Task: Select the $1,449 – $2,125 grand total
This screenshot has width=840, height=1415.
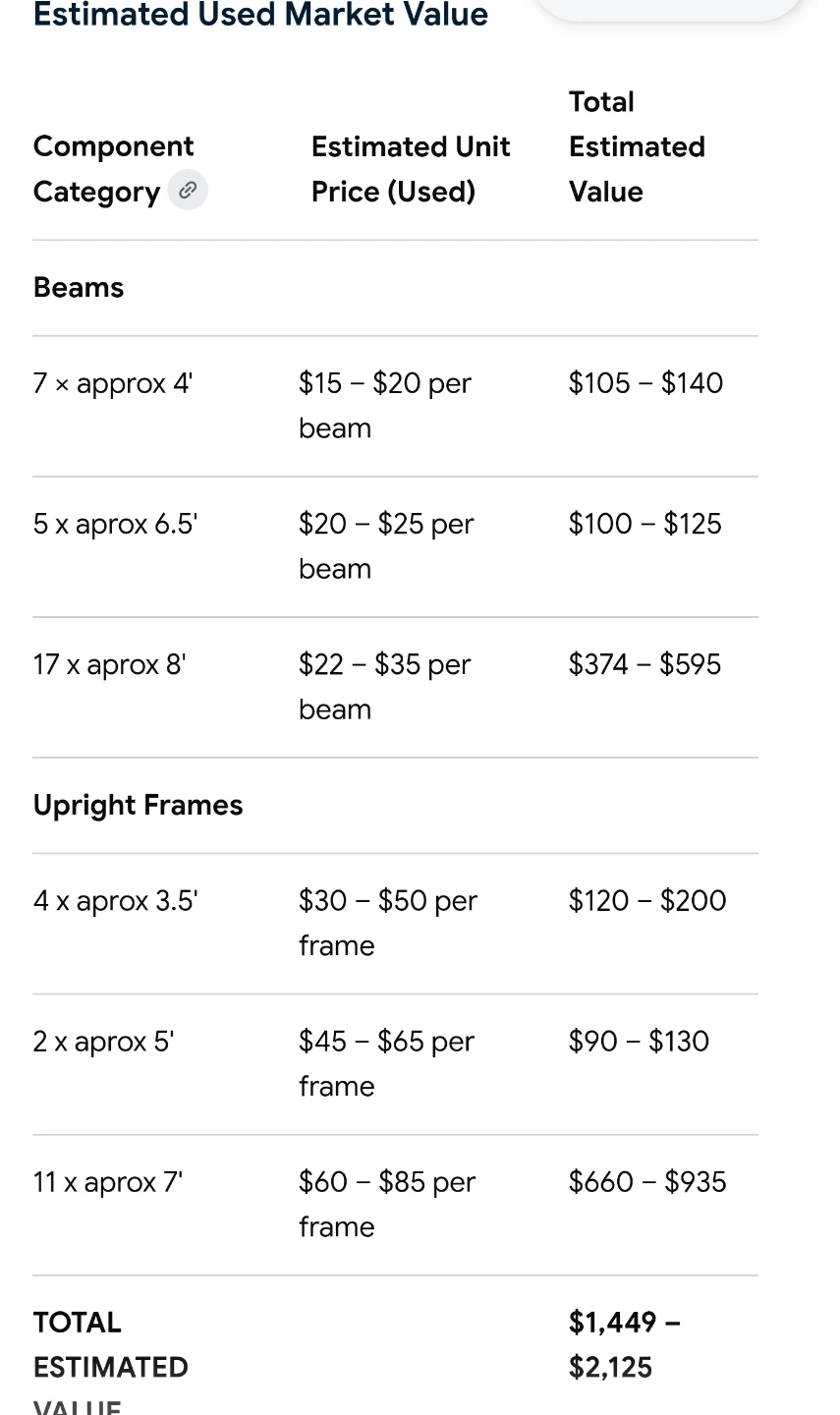Action: tap(625, 1345)
